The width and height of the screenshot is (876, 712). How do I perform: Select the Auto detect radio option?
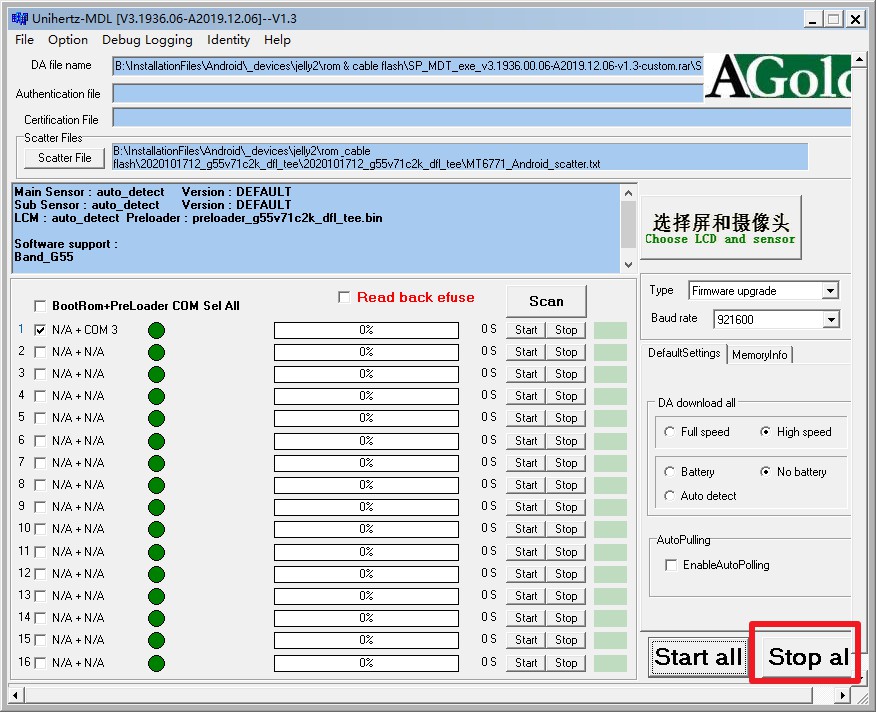[669, 496]
